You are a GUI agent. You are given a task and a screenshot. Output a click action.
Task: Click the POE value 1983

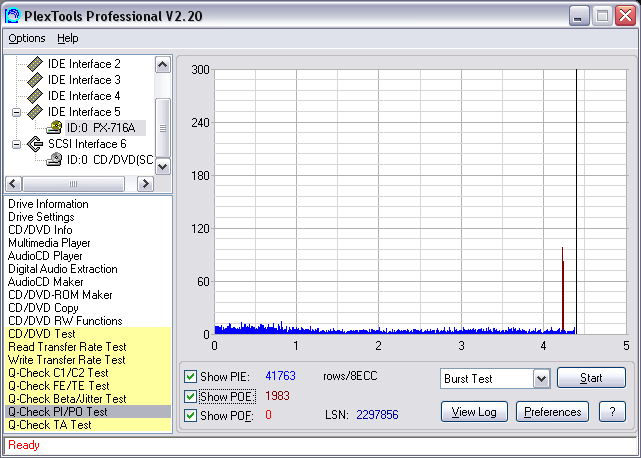click(x=277, y=395)
